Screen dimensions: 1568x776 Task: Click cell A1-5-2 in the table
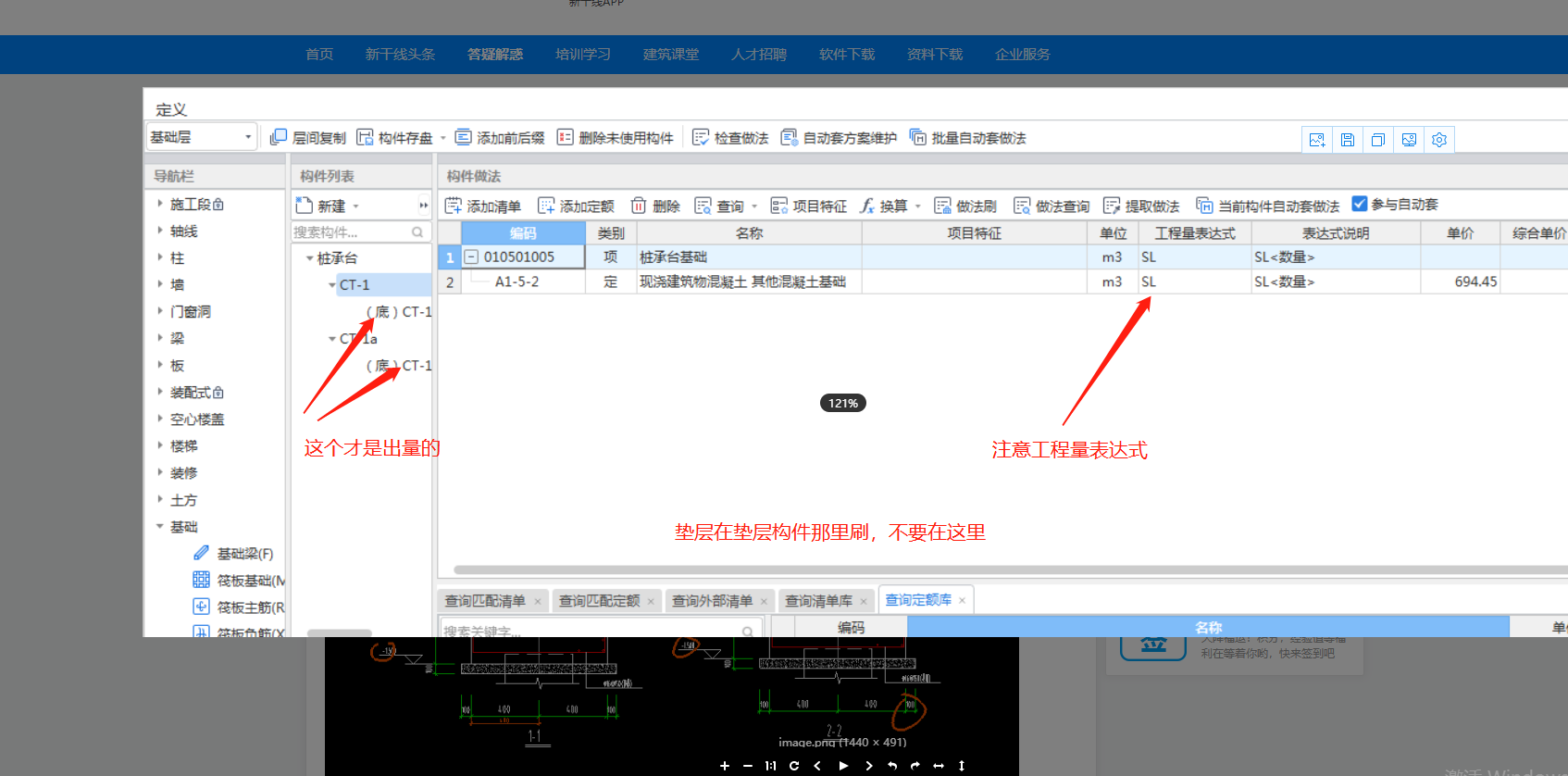click(523, 282)
